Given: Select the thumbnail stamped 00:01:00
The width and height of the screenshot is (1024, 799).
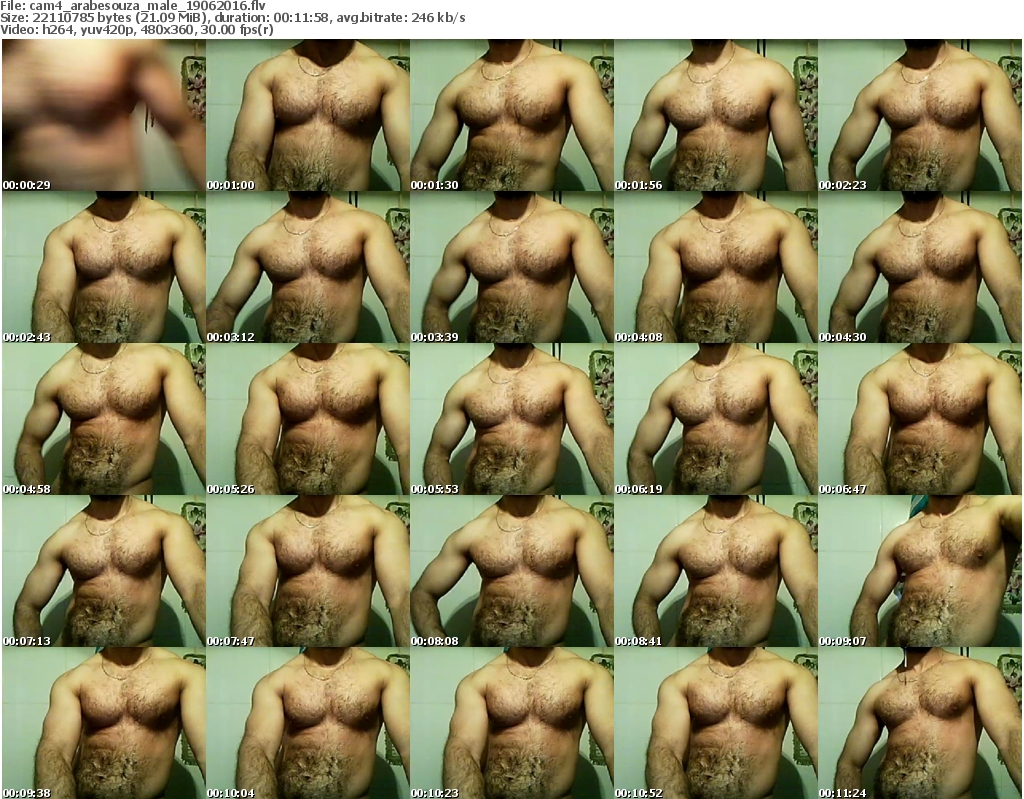Looking at the screenshot, I should [x=308, y=115].
